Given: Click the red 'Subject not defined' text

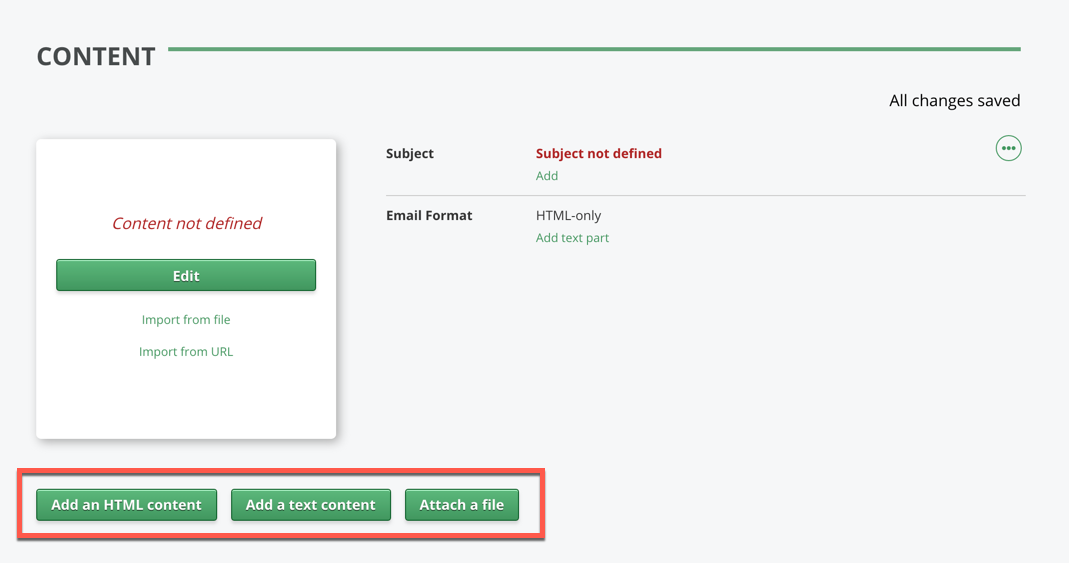Looking at the screenshot, I should pos(599,154).
